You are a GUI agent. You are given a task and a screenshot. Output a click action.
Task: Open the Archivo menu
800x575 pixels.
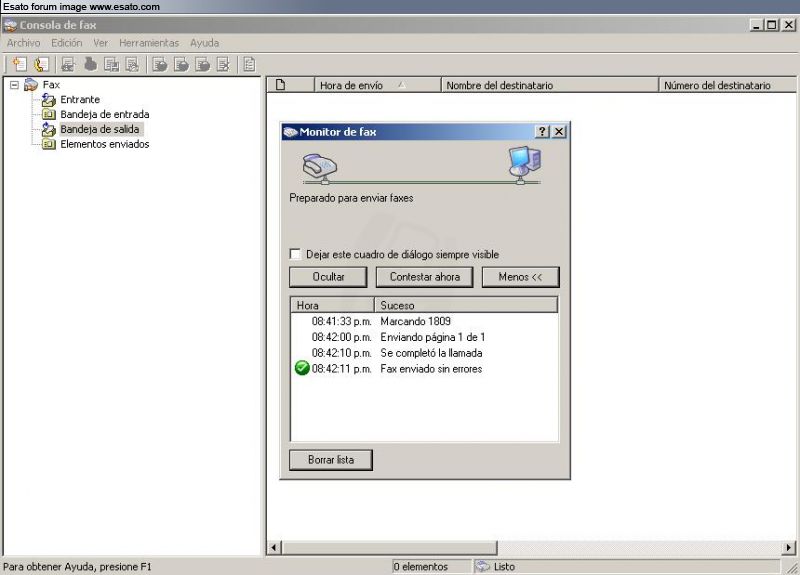point(23,43)
